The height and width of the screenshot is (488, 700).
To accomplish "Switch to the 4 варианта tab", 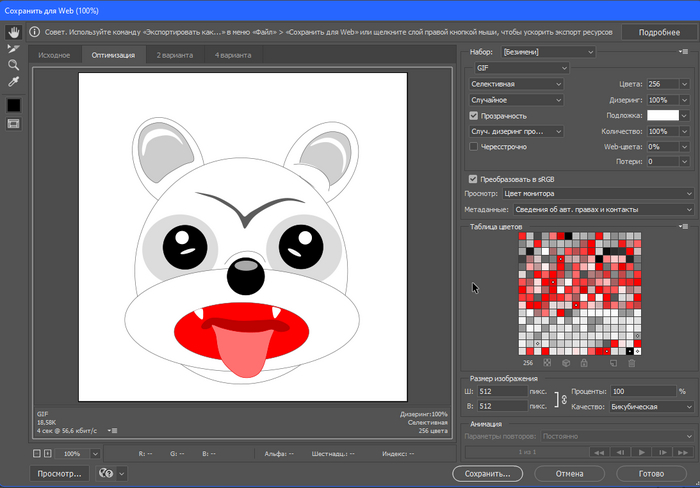I will click(x=233, y=55).
